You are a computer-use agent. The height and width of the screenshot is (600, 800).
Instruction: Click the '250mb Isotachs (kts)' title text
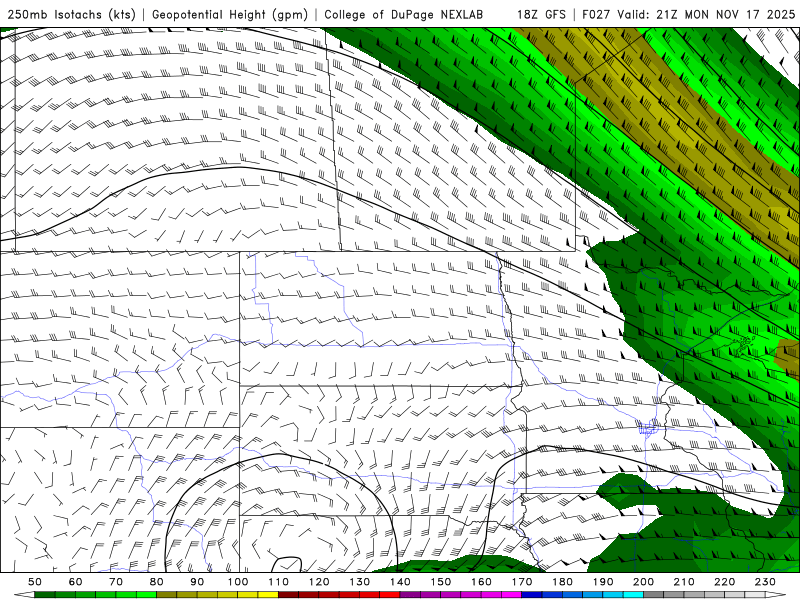(x=71, y=15)
